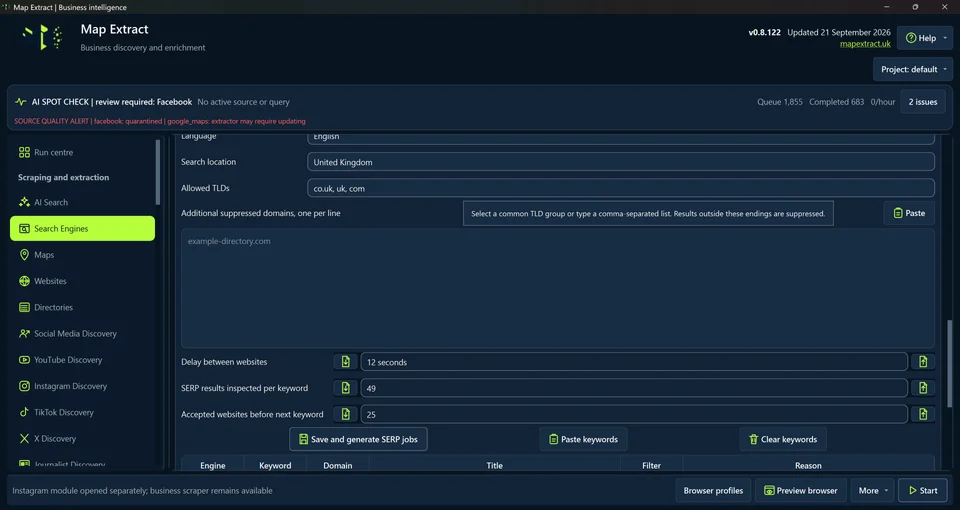Screen dimensions: 960x510
Task: Click the 2 issues button
Action: pyautogui.click(x=923, y=102)
